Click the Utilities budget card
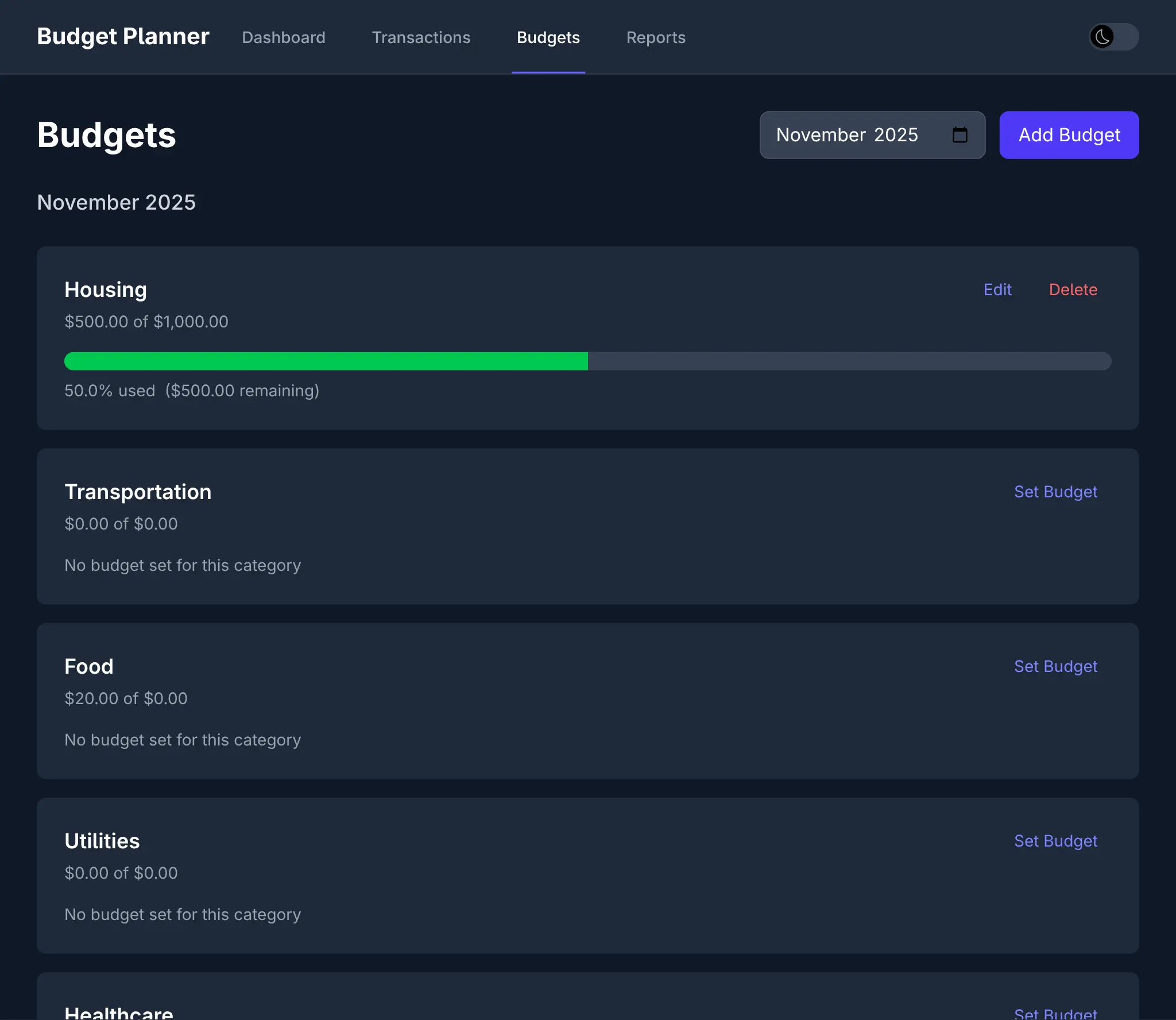 tap(588, 876)
